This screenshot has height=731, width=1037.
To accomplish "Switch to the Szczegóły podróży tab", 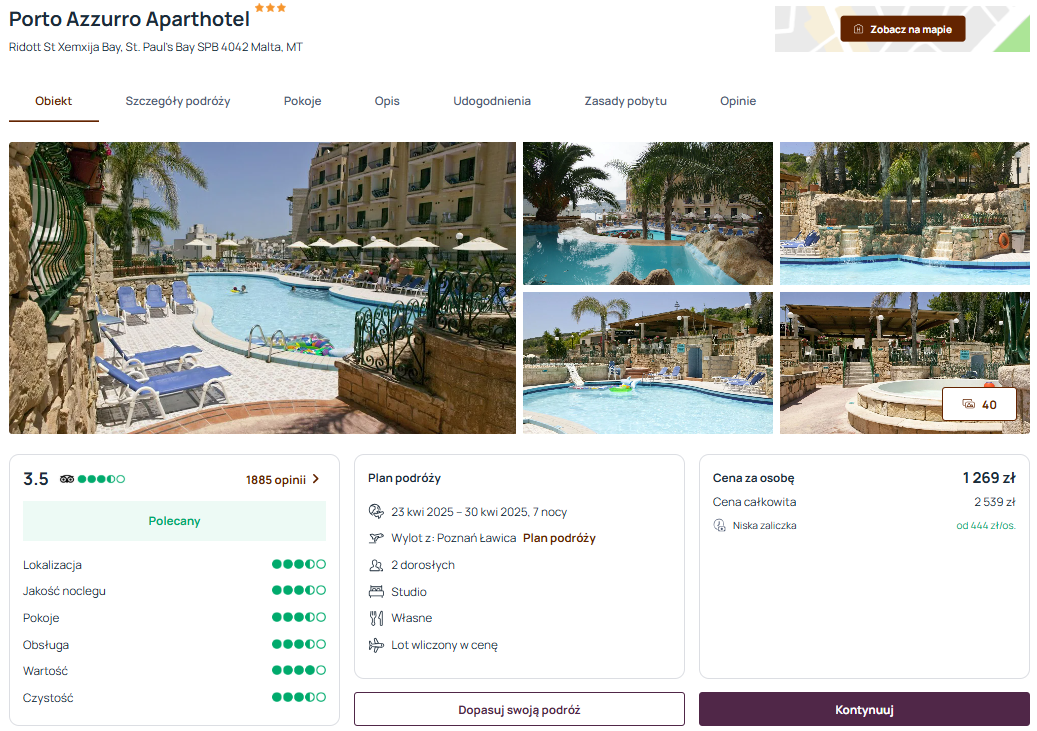I will [178, 101].
